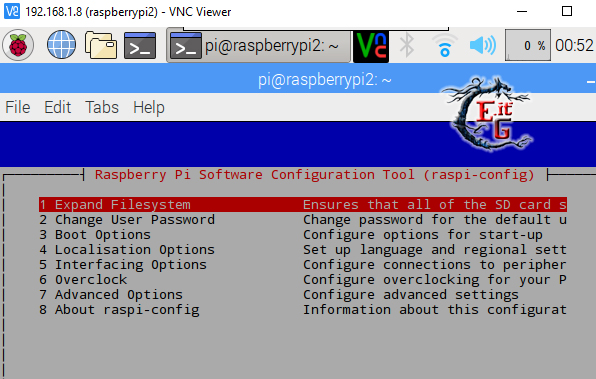Select '2 Change User Password' entry
The image size is (596, 379).
click(303, 220)
